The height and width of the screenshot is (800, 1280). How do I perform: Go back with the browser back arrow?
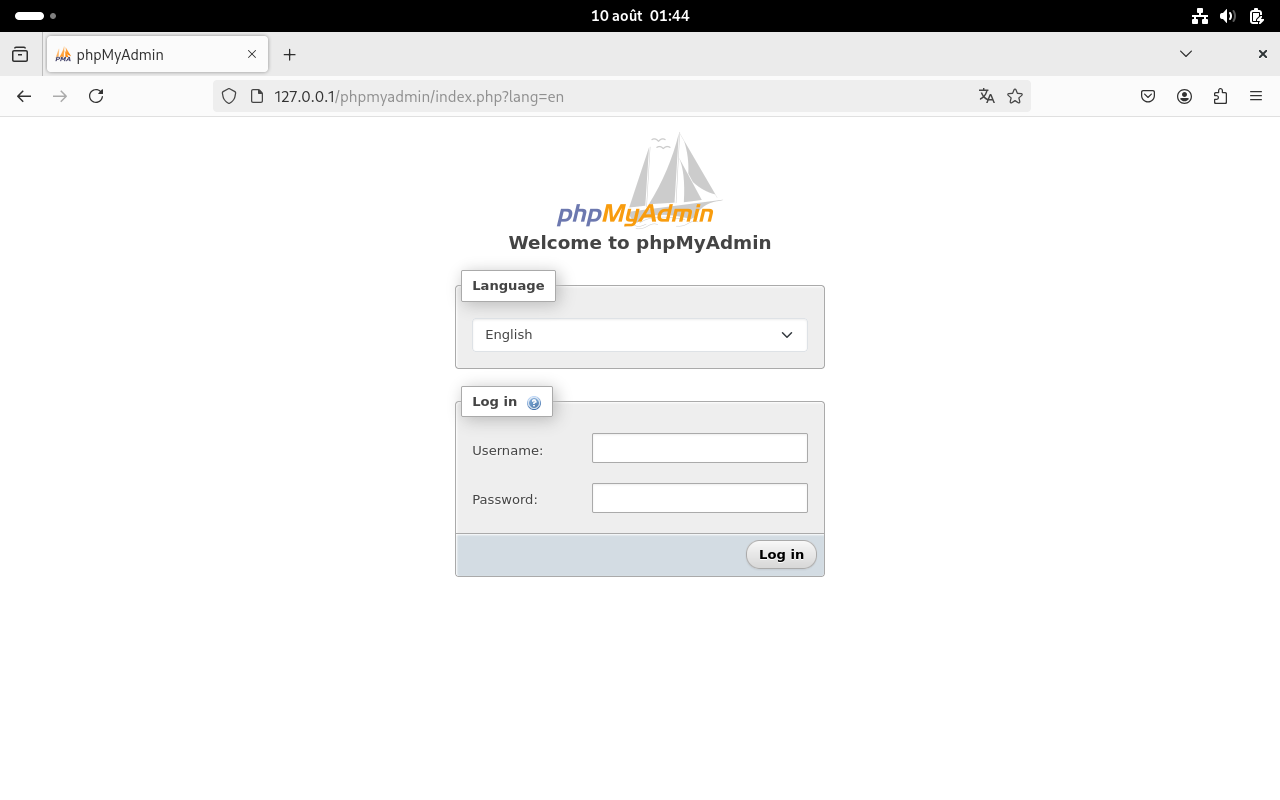[x=24, y=96]
